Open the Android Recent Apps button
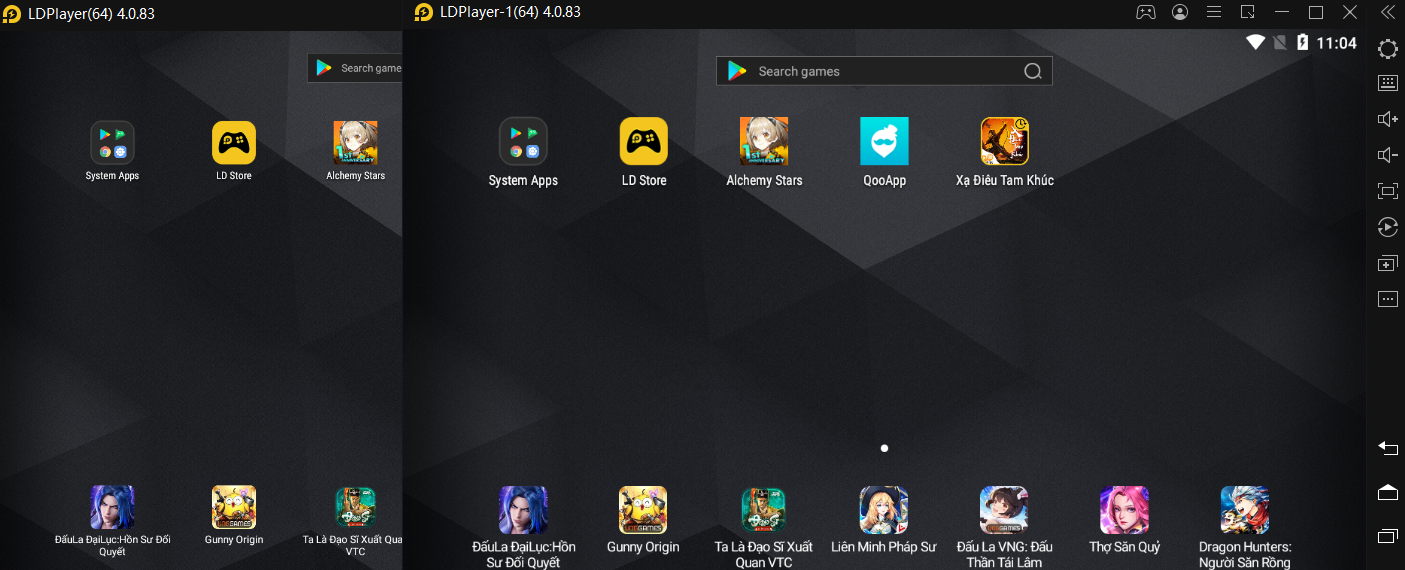 click(x=1387, y=536)
